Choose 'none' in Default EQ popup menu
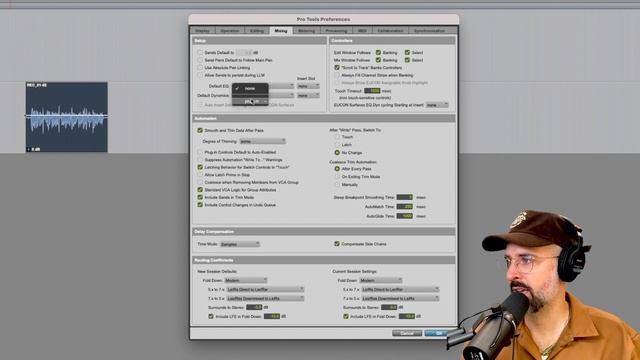Image resolution: width=640 pixels, height=360 pixels. coord(250,89)
